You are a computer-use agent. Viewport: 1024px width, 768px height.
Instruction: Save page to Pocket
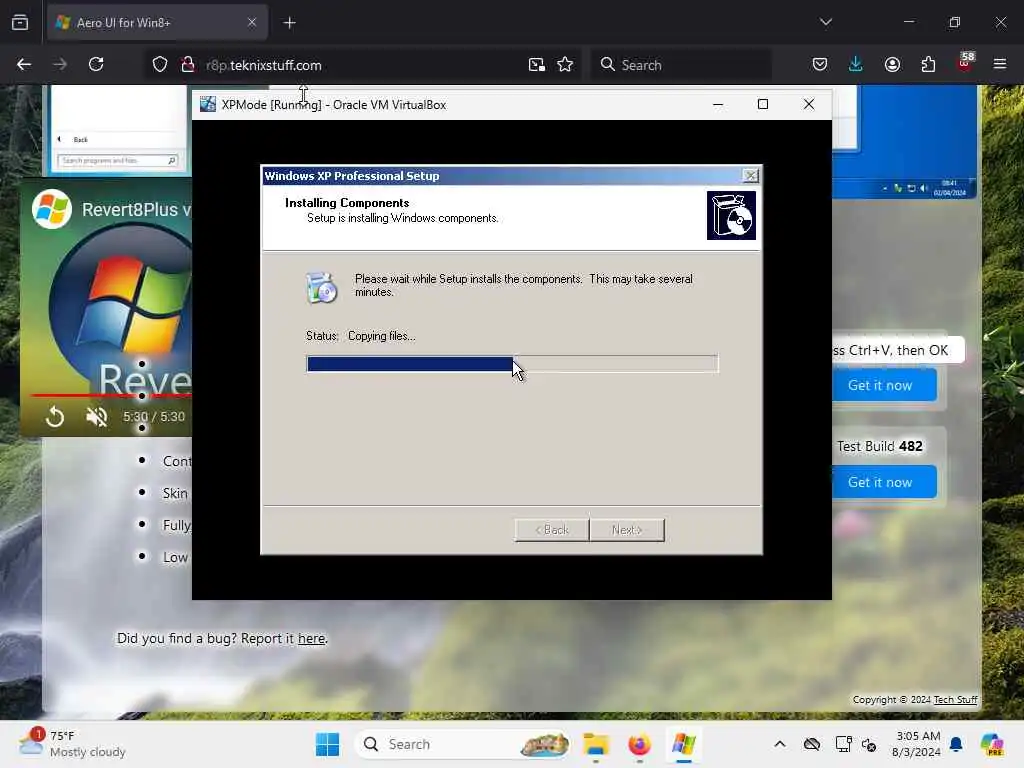tap(820, 65)
